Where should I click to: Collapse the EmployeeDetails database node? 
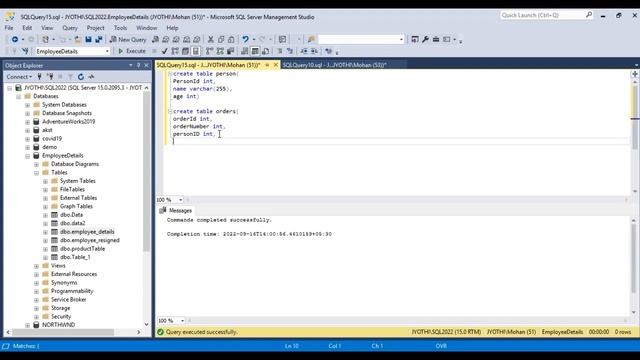28,156
